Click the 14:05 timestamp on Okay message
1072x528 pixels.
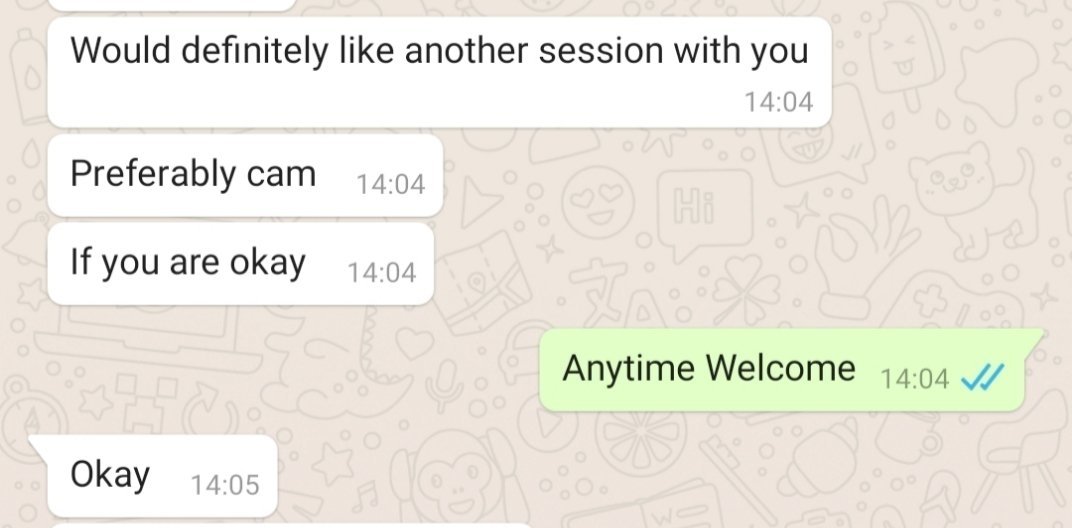point(225,485)
